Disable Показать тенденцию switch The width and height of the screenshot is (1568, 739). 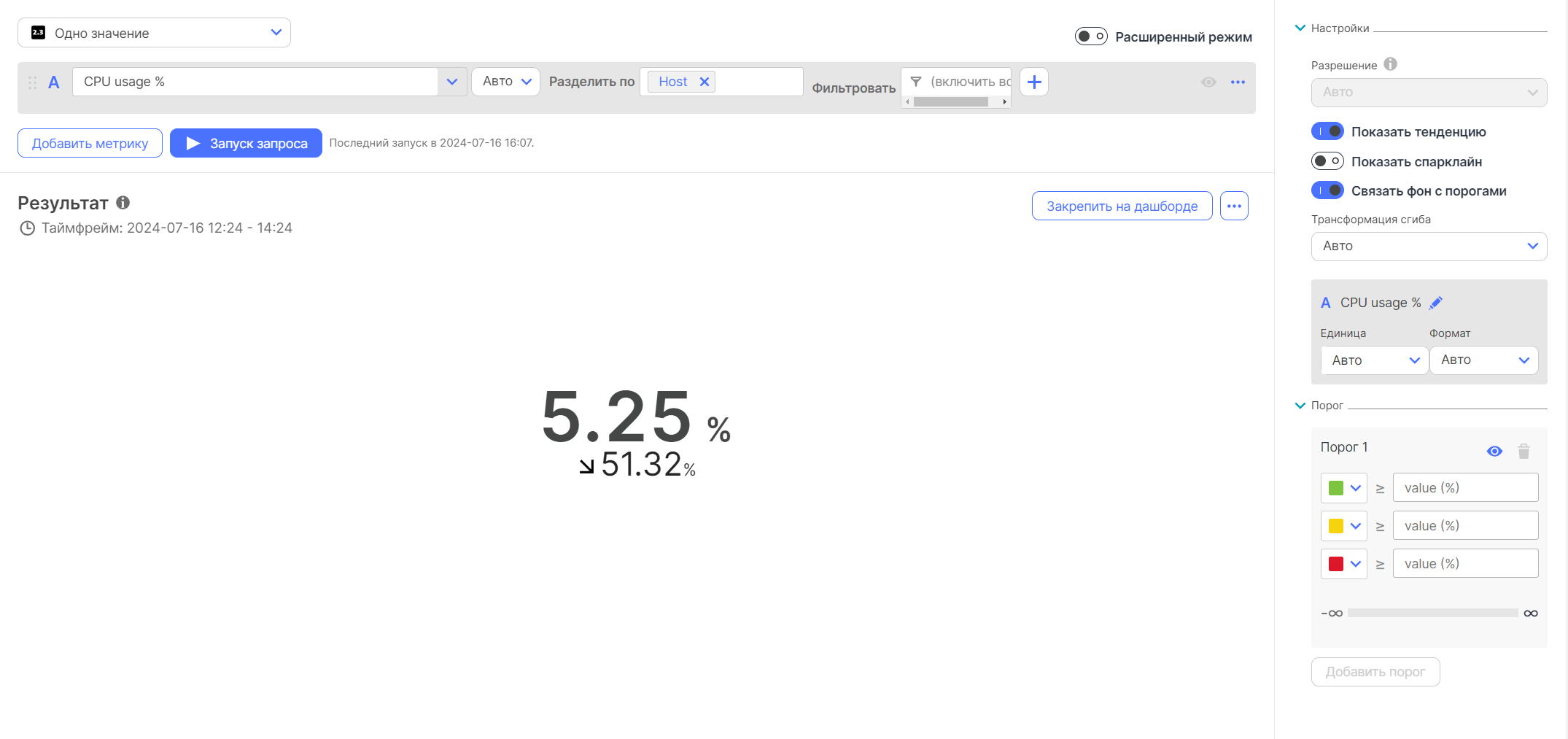[1327, 131]
